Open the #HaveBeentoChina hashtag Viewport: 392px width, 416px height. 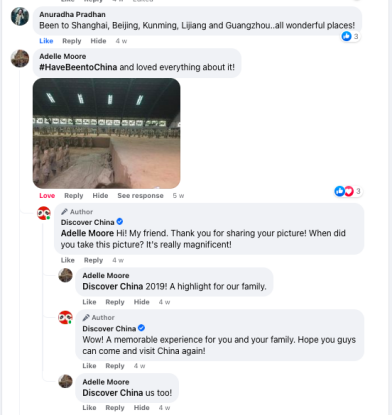(x=78, y=67)
